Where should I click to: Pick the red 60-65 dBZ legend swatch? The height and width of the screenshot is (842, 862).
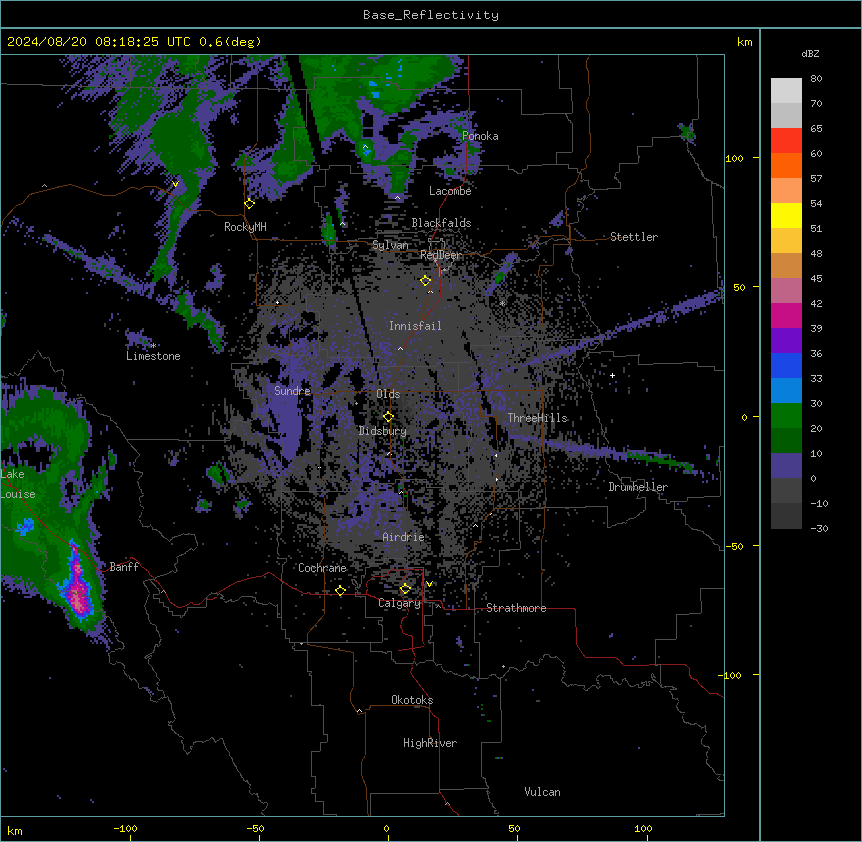(786, 140)
